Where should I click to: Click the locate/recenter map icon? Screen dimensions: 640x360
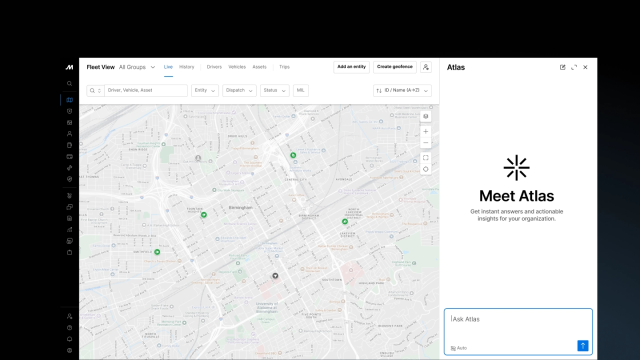[x=426, y=169]
